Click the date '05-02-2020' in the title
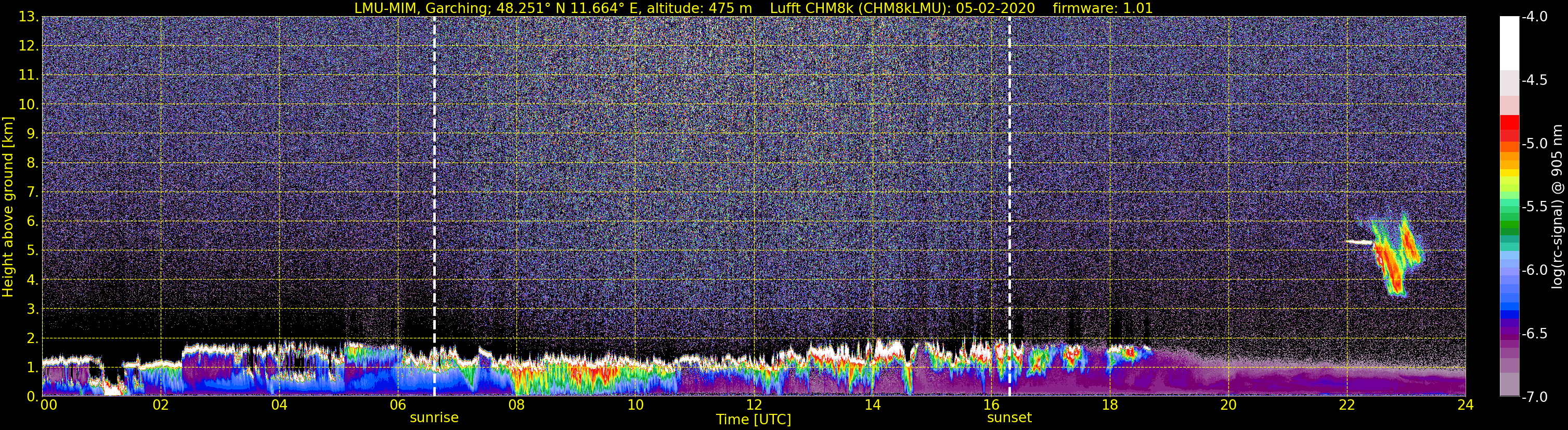Image resolution: width=1568 pixels, height=430 pixels. point(995,8)
